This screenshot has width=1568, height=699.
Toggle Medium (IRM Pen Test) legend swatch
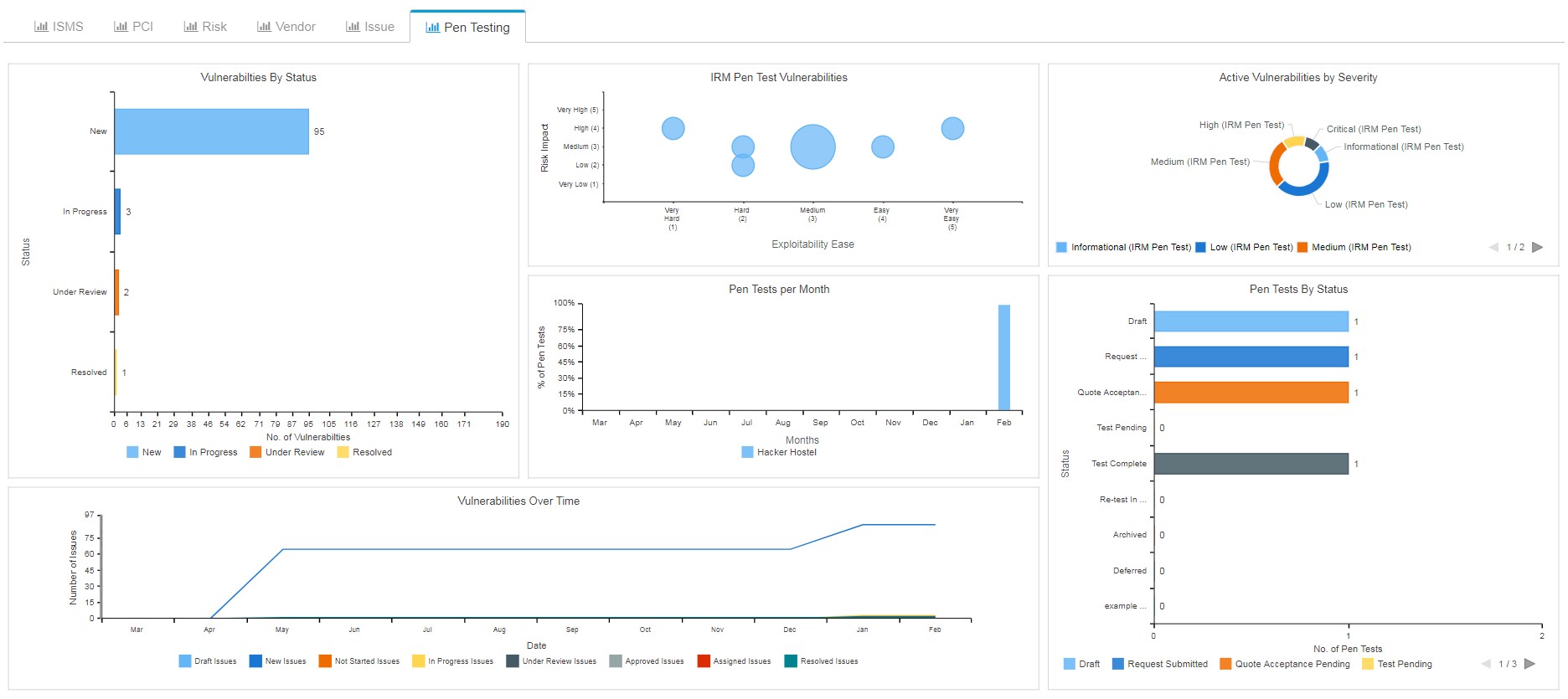click(1302, 247)
